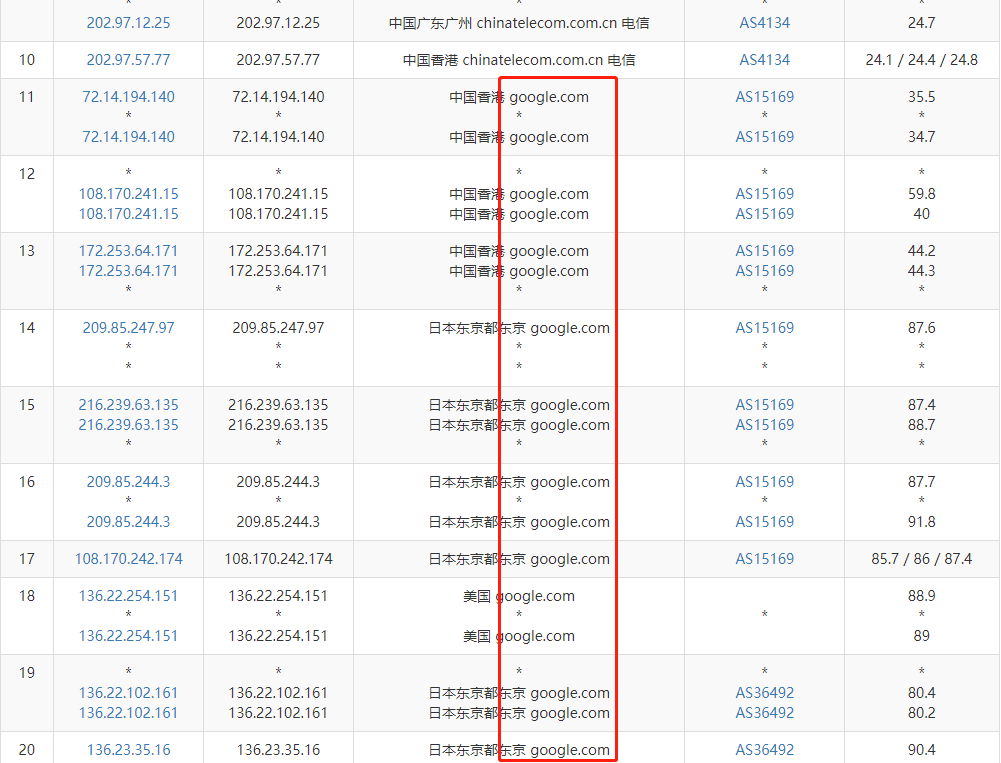This screenshot has height=763, width=1001.
Task: Select the plain-text 108.170.242.174 address
Action: [x=278, y=559]
